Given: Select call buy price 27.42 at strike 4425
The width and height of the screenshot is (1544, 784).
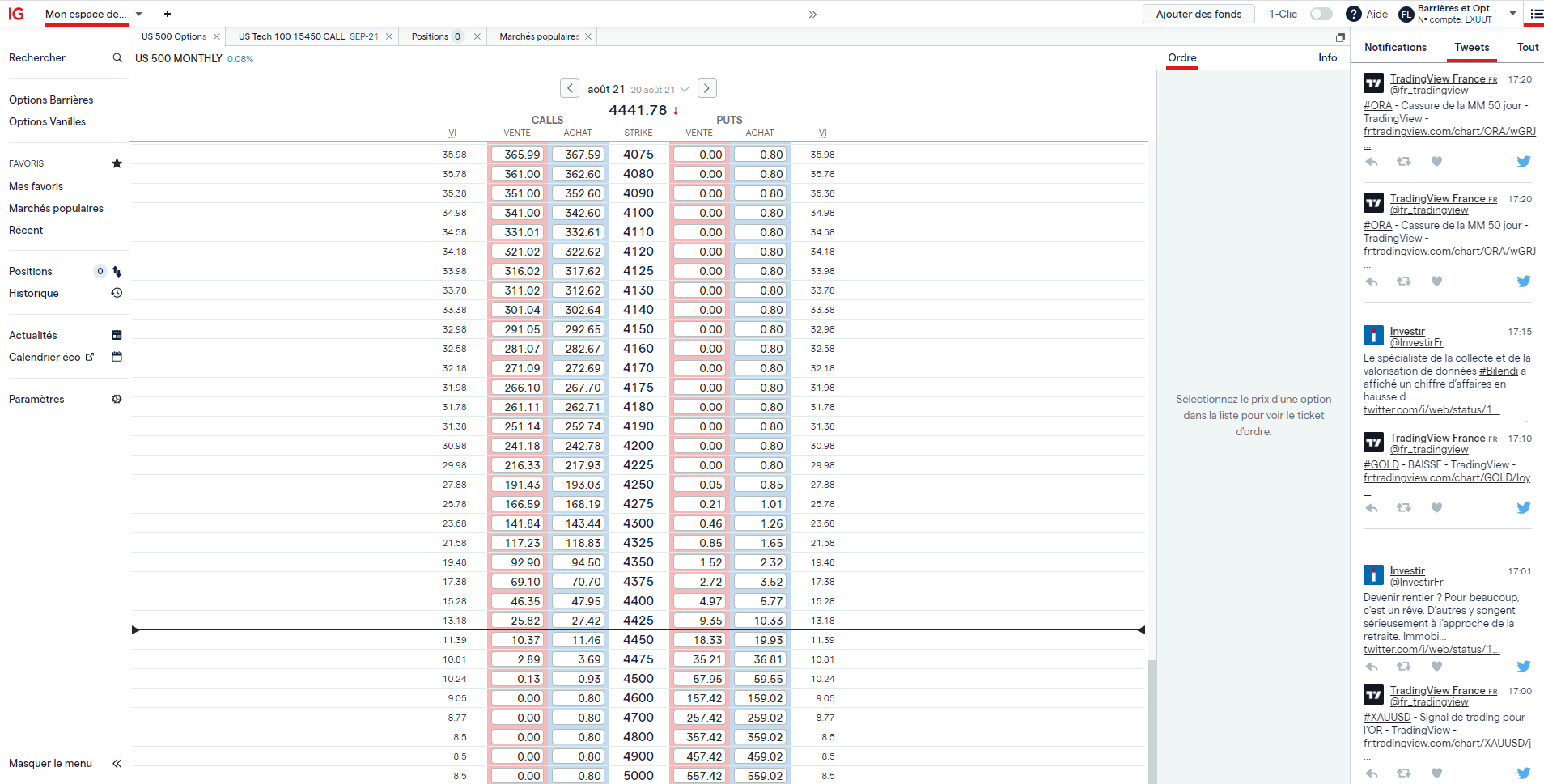Looking at the screenshot, I should [578, 621].
